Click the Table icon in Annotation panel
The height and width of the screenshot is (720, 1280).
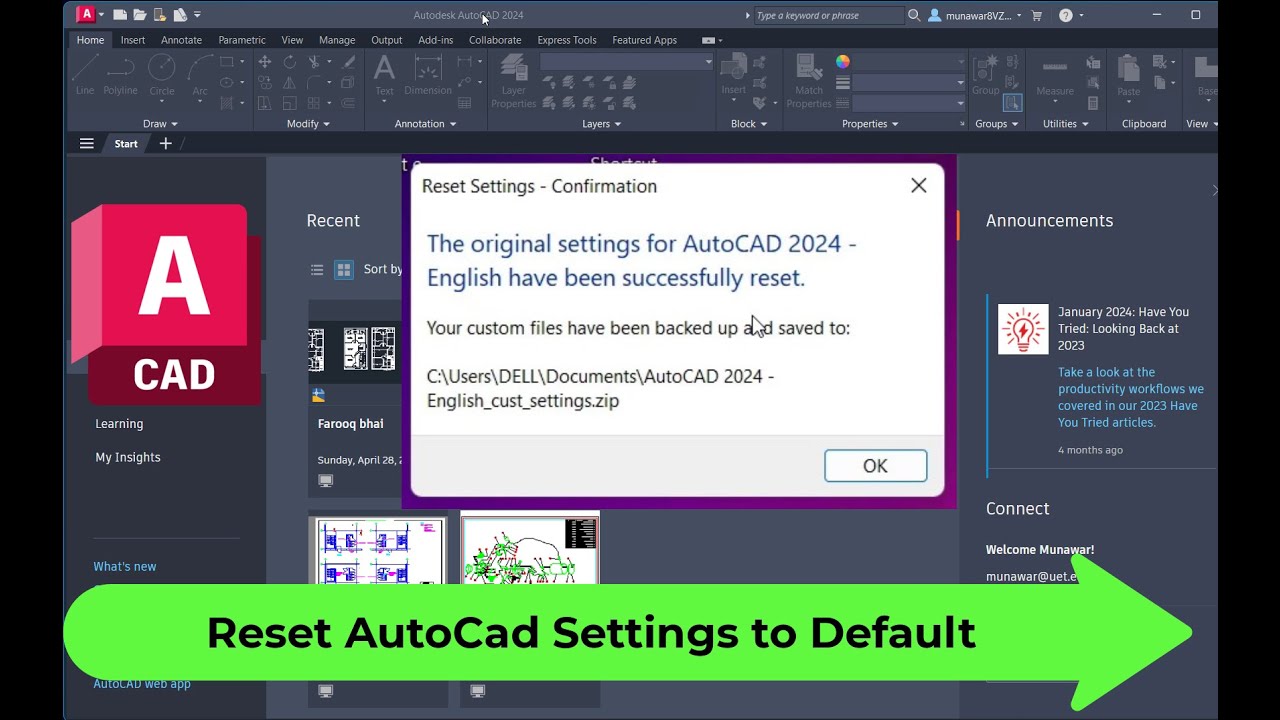465,102
